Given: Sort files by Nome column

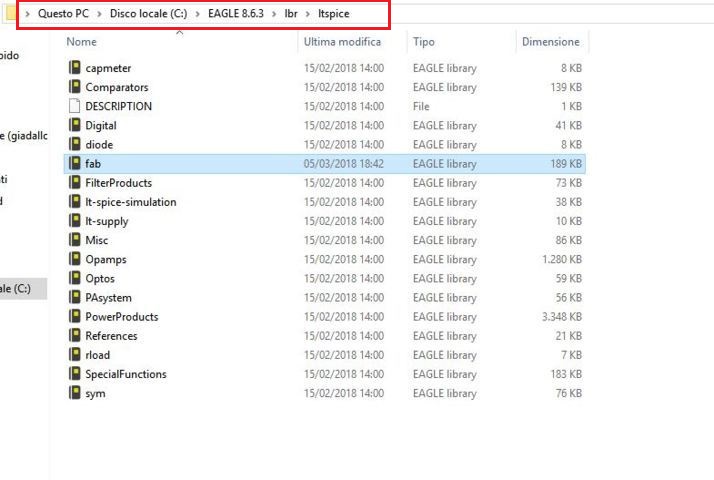Looking at the screenshot, I should (x=82, y=41).
